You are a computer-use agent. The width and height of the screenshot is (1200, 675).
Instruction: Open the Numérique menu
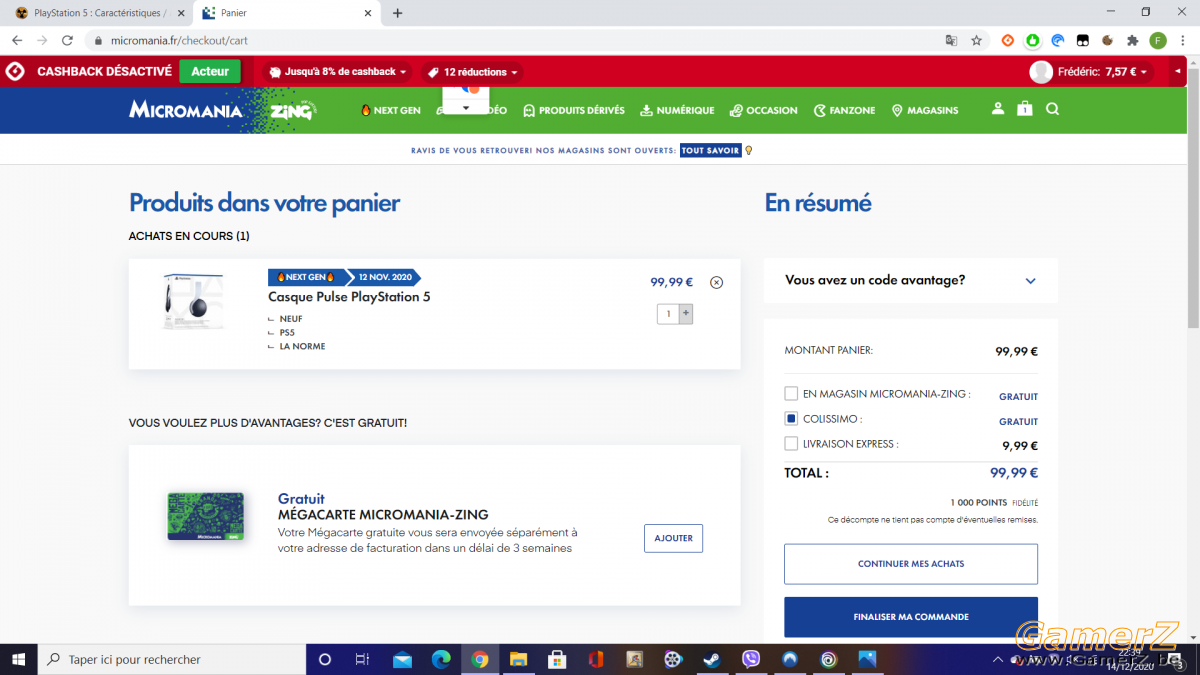point(677,110)
